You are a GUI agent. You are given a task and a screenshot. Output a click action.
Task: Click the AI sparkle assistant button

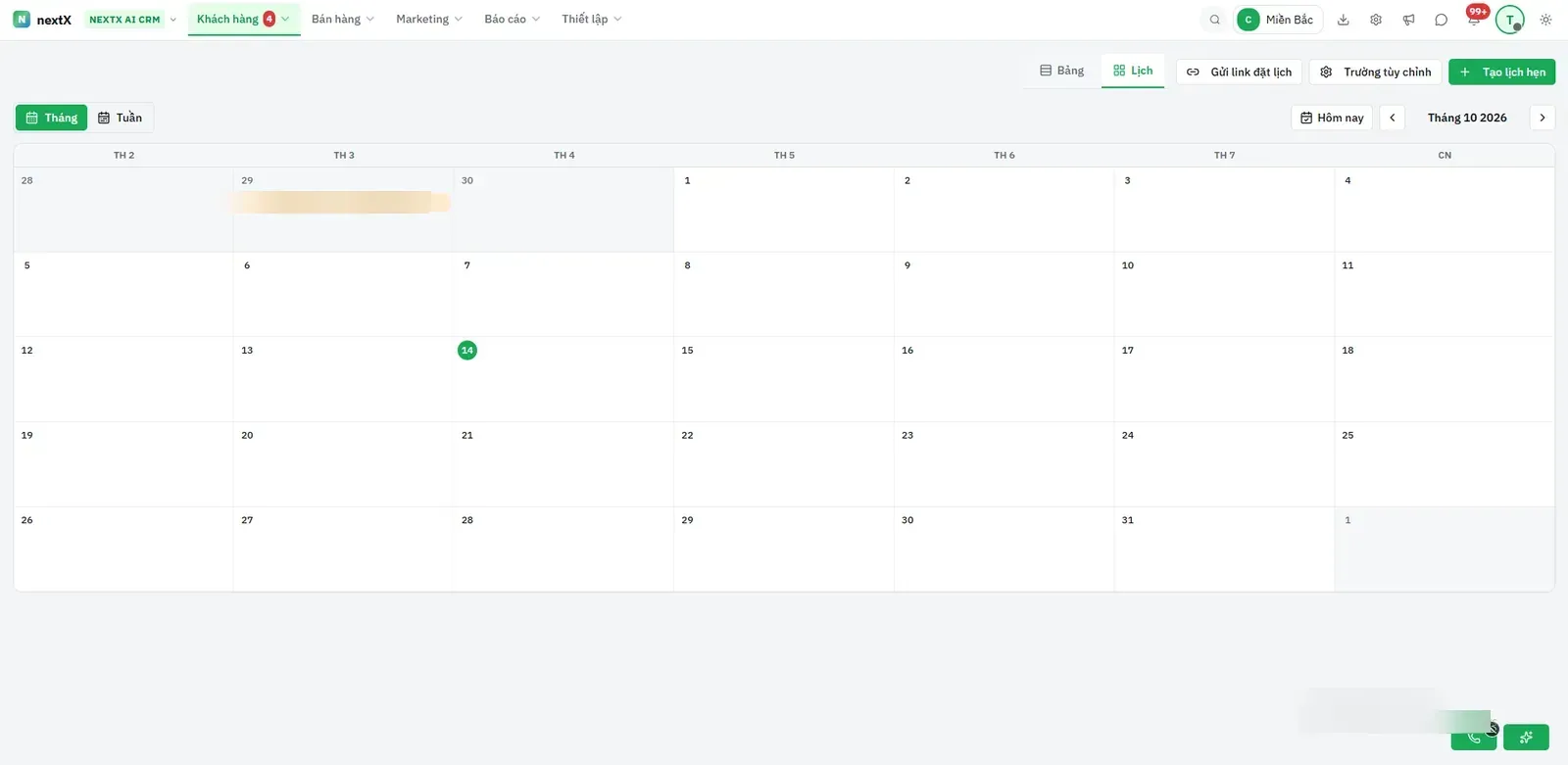(1526, 737)
